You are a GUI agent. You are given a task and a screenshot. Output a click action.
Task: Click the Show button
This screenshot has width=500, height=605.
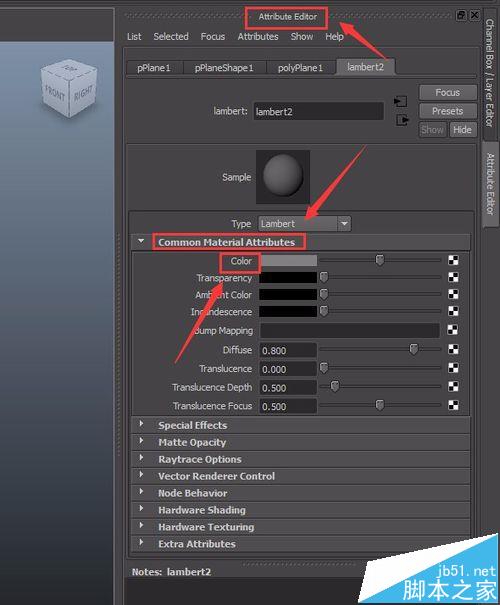pyautogui.click(x=432, y=130)
